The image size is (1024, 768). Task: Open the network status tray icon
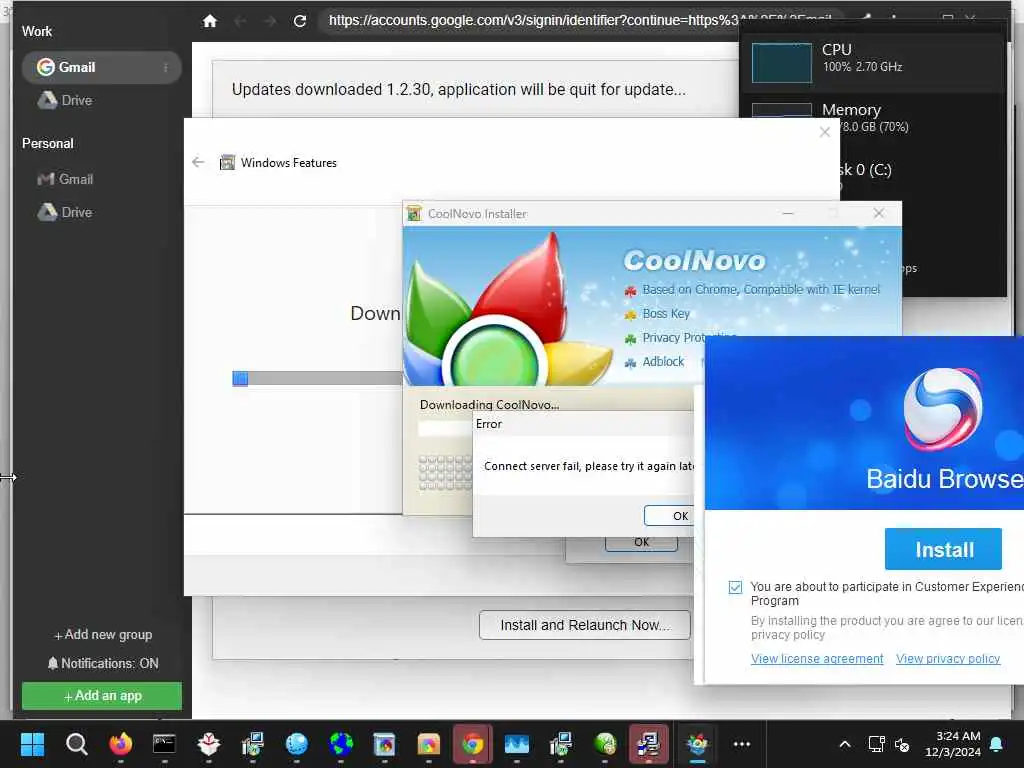click(876, 744)
